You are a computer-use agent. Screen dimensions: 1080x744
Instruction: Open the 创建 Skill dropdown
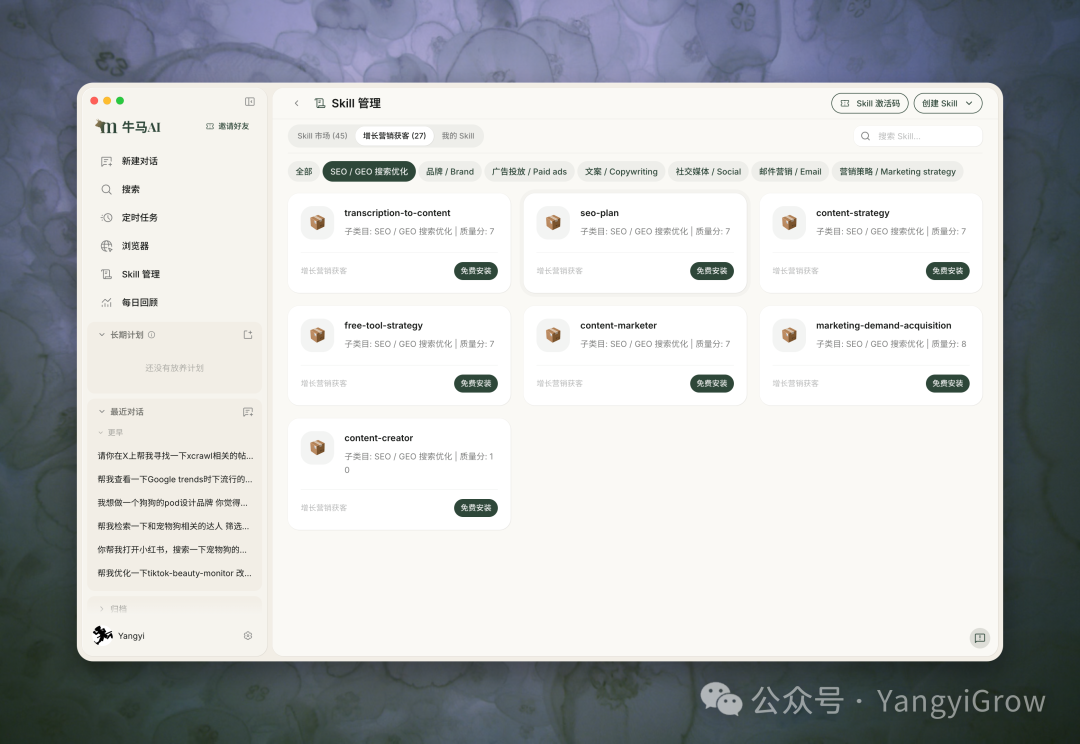[948, 103]
